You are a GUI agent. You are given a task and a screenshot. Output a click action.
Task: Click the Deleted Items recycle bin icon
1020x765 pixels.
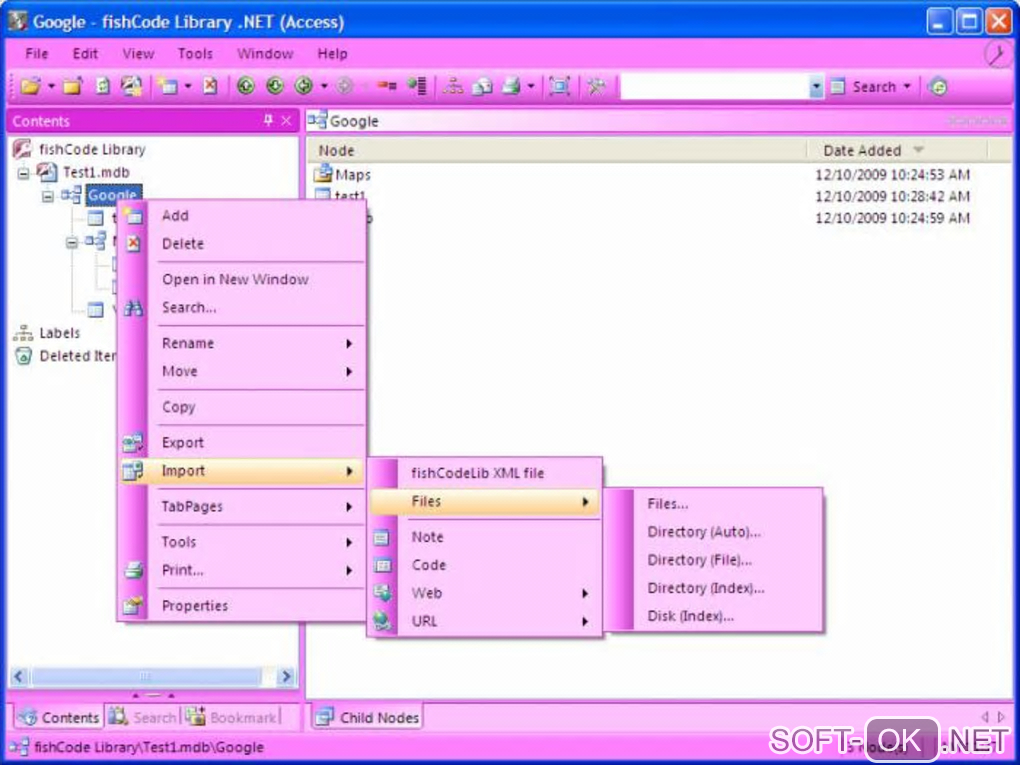point(23,356)
